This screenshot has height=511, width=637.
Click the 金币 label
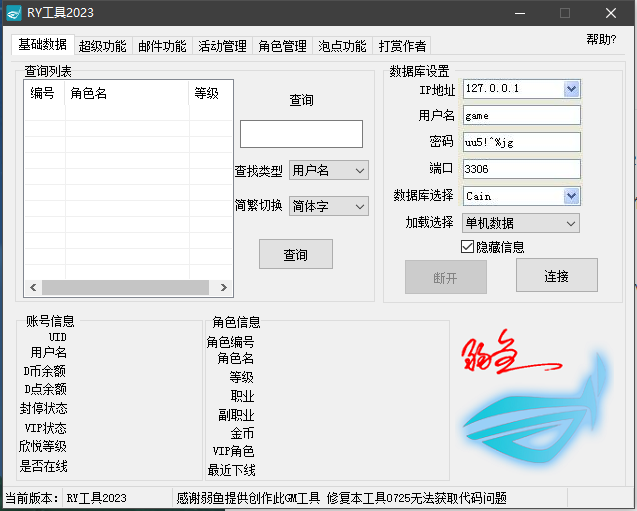tap(243, 433)
